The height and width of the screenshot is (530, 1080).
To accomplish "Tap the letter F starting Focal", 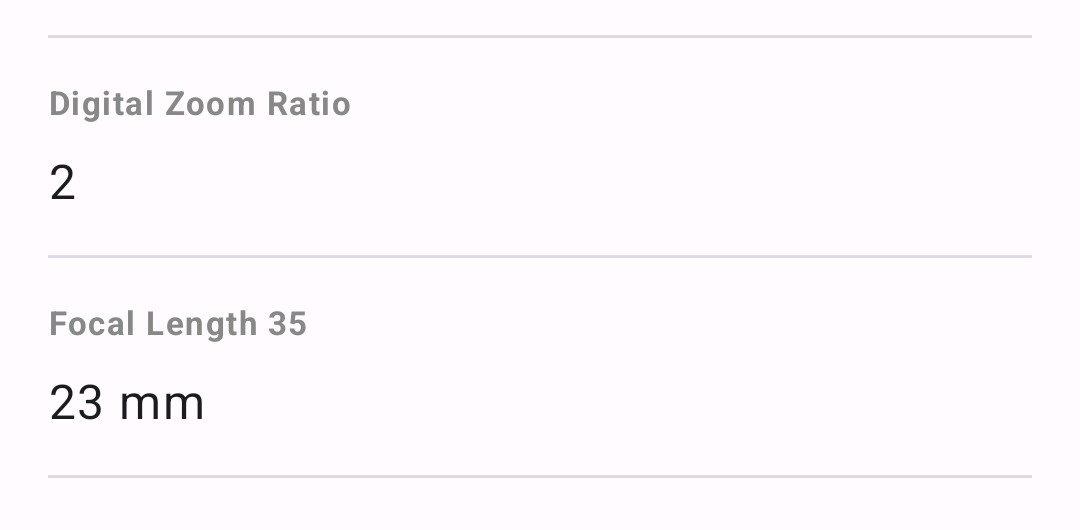I will pyautogui.click(x=57, y=324).
